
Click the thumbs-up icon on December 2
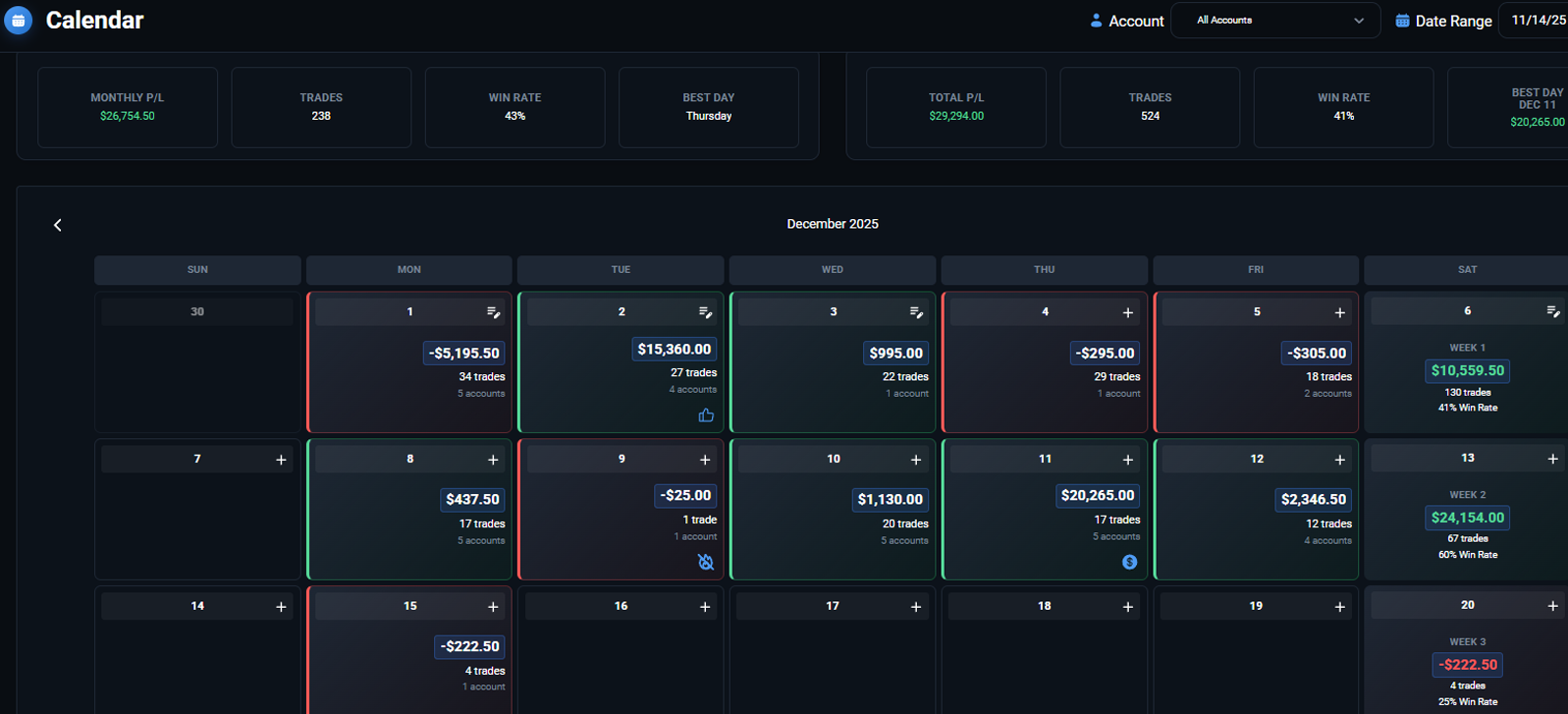(706, 415)
